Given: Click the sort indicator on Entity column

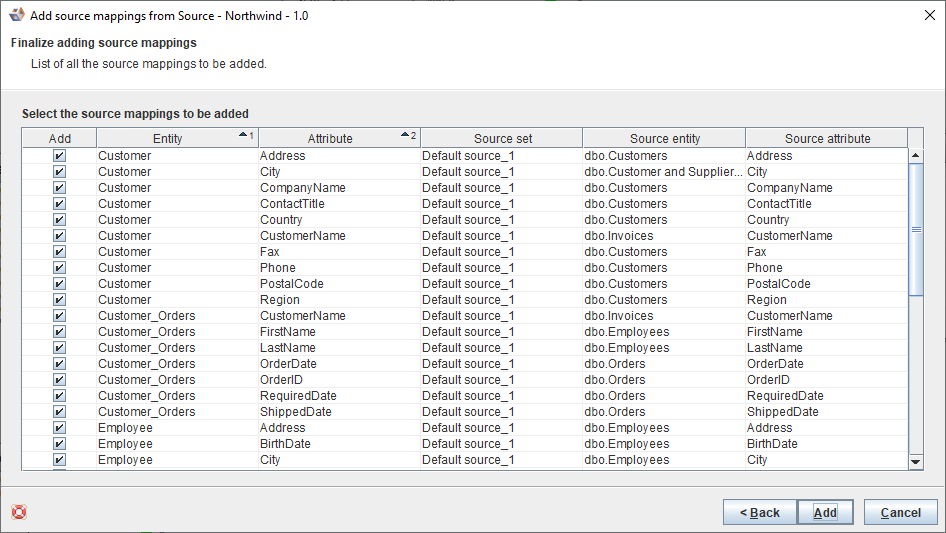Looking at the screenshot, I should (246, 136).
